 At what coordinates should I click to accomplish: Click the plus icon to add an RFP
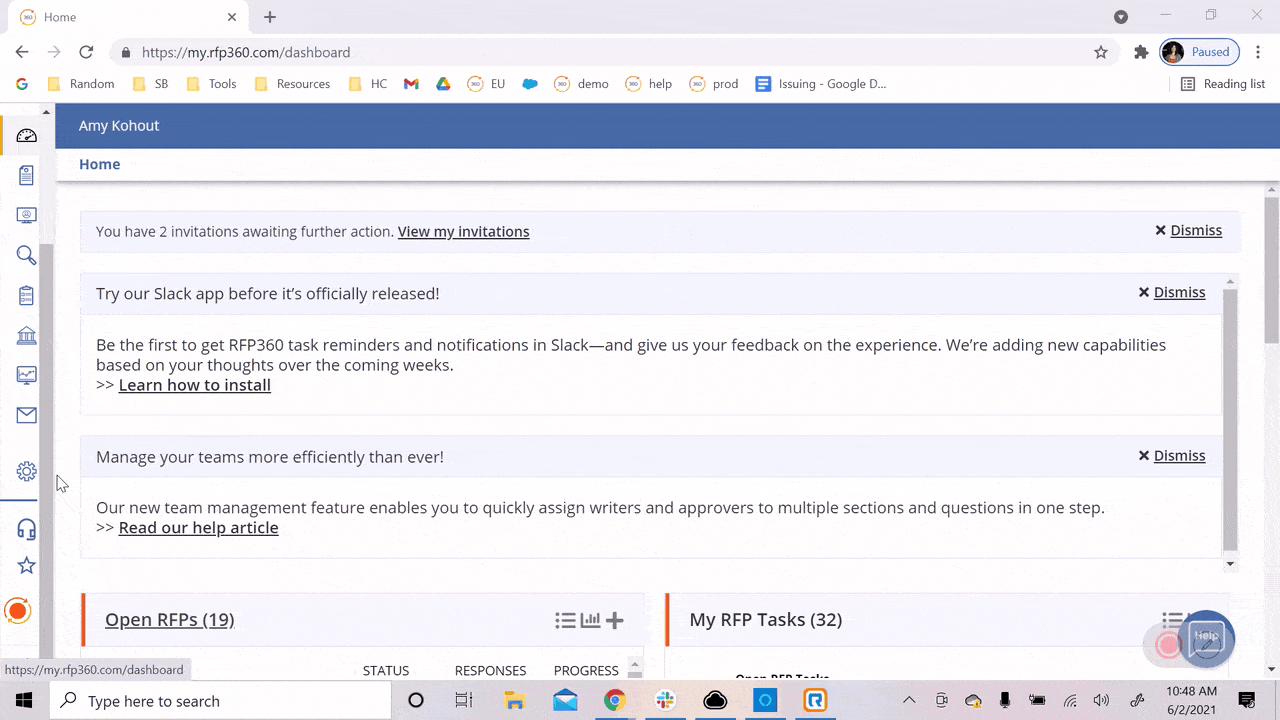click(x=615, y=620)
